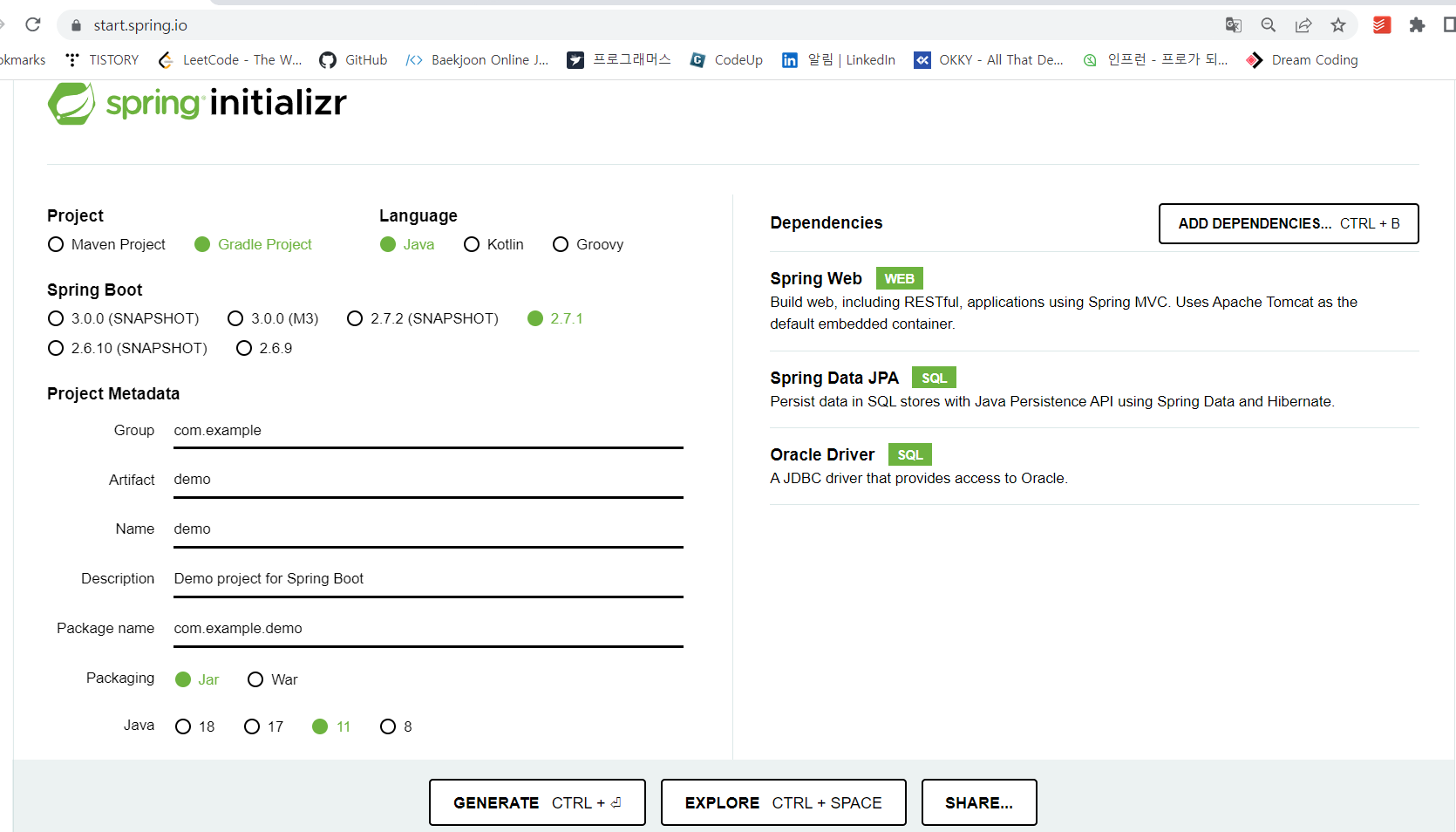This screenshot has width=1456, height=832.
Task: Click the Spring Web dependency entry
Action: point(1094,301)
